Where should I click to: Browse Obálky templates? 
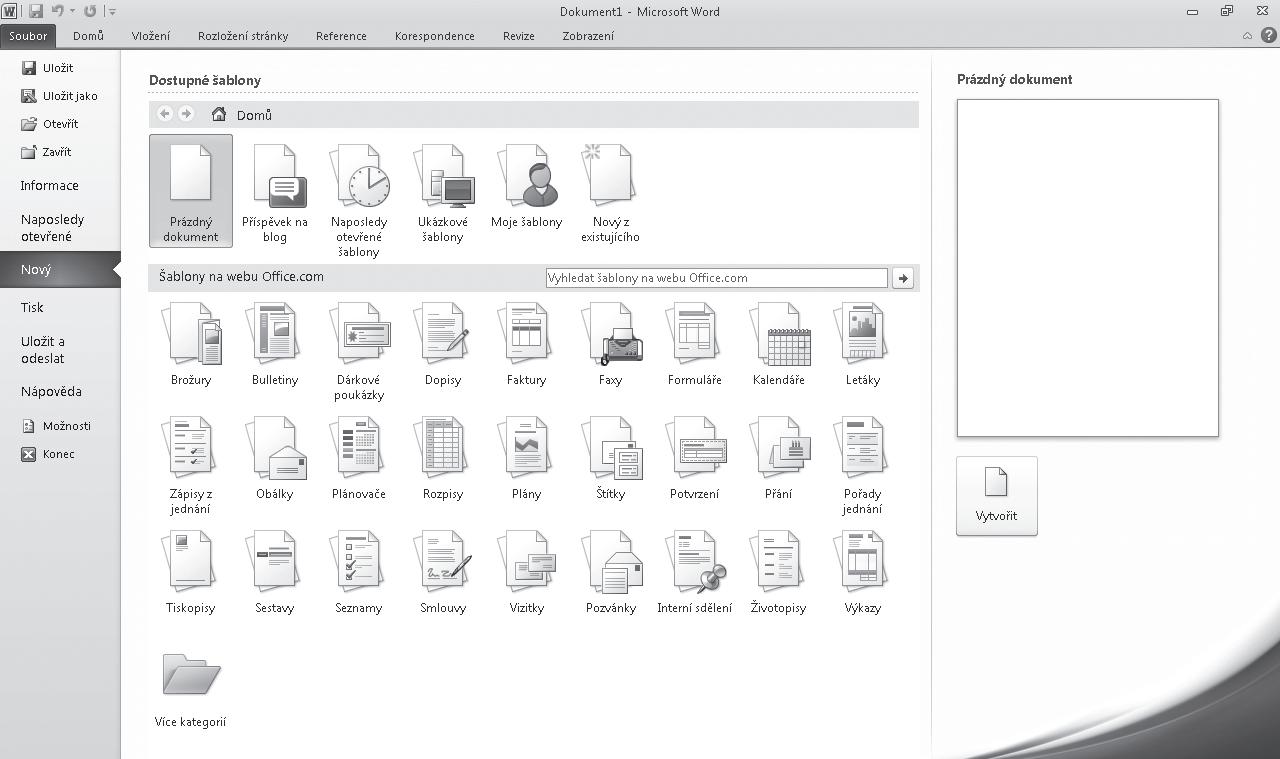275,458
